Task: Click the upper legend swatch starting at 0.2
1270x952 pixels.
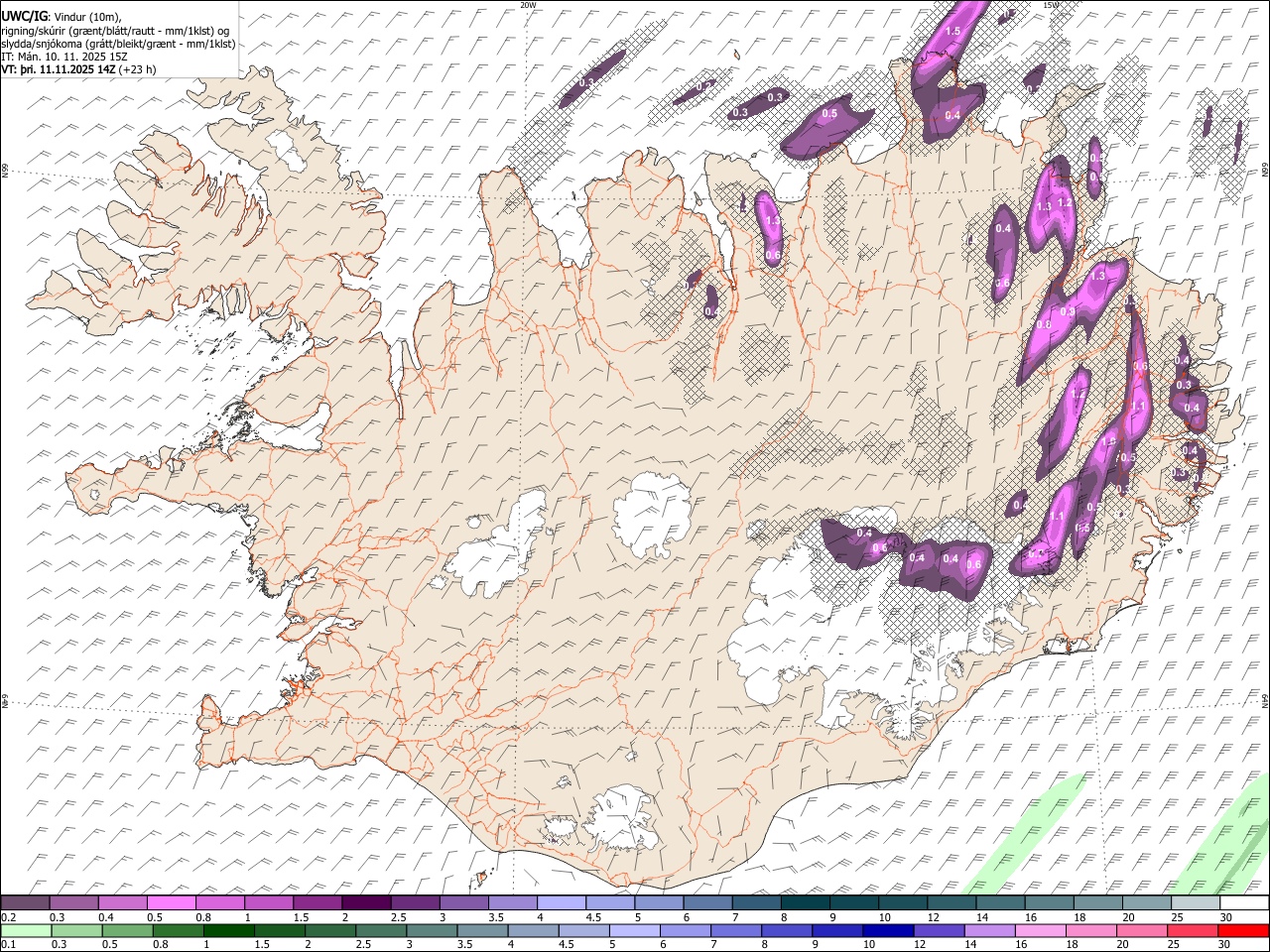Action: (x=26, y=903)
